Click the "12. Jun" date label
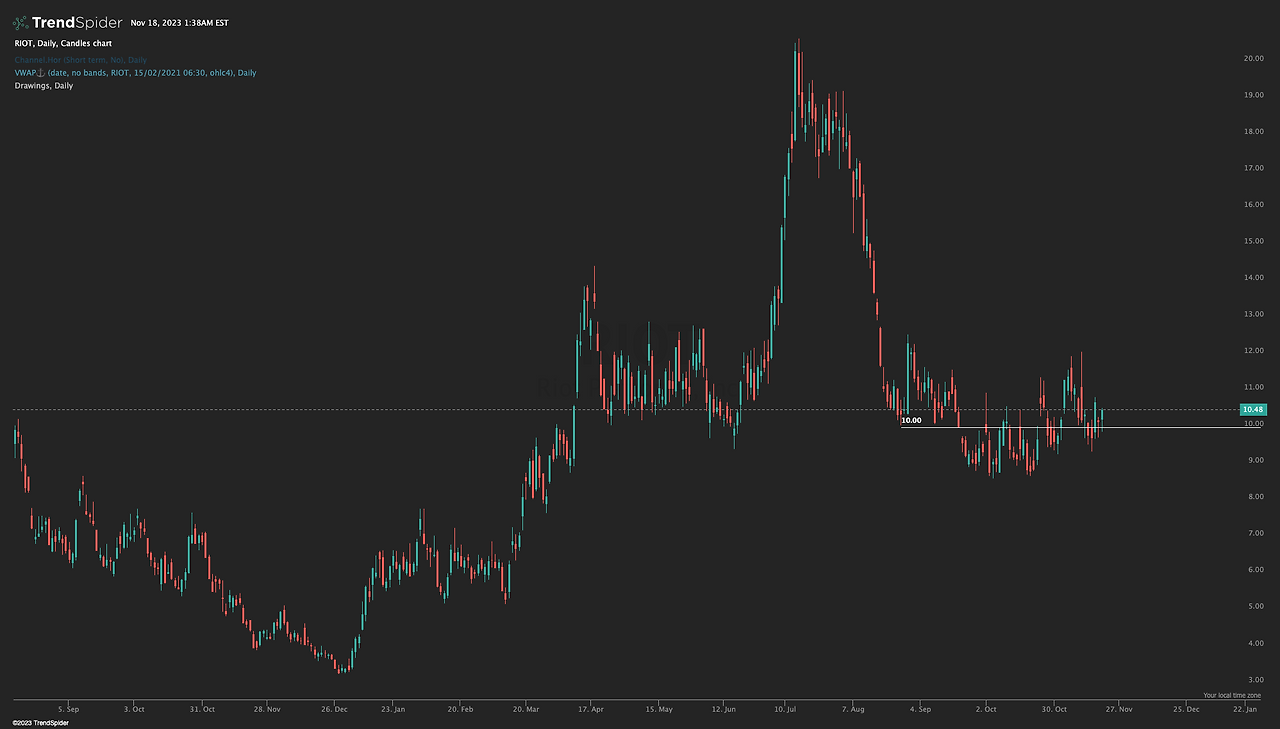The height and width of the screenshot is (729, 1280). coord(725,709)
